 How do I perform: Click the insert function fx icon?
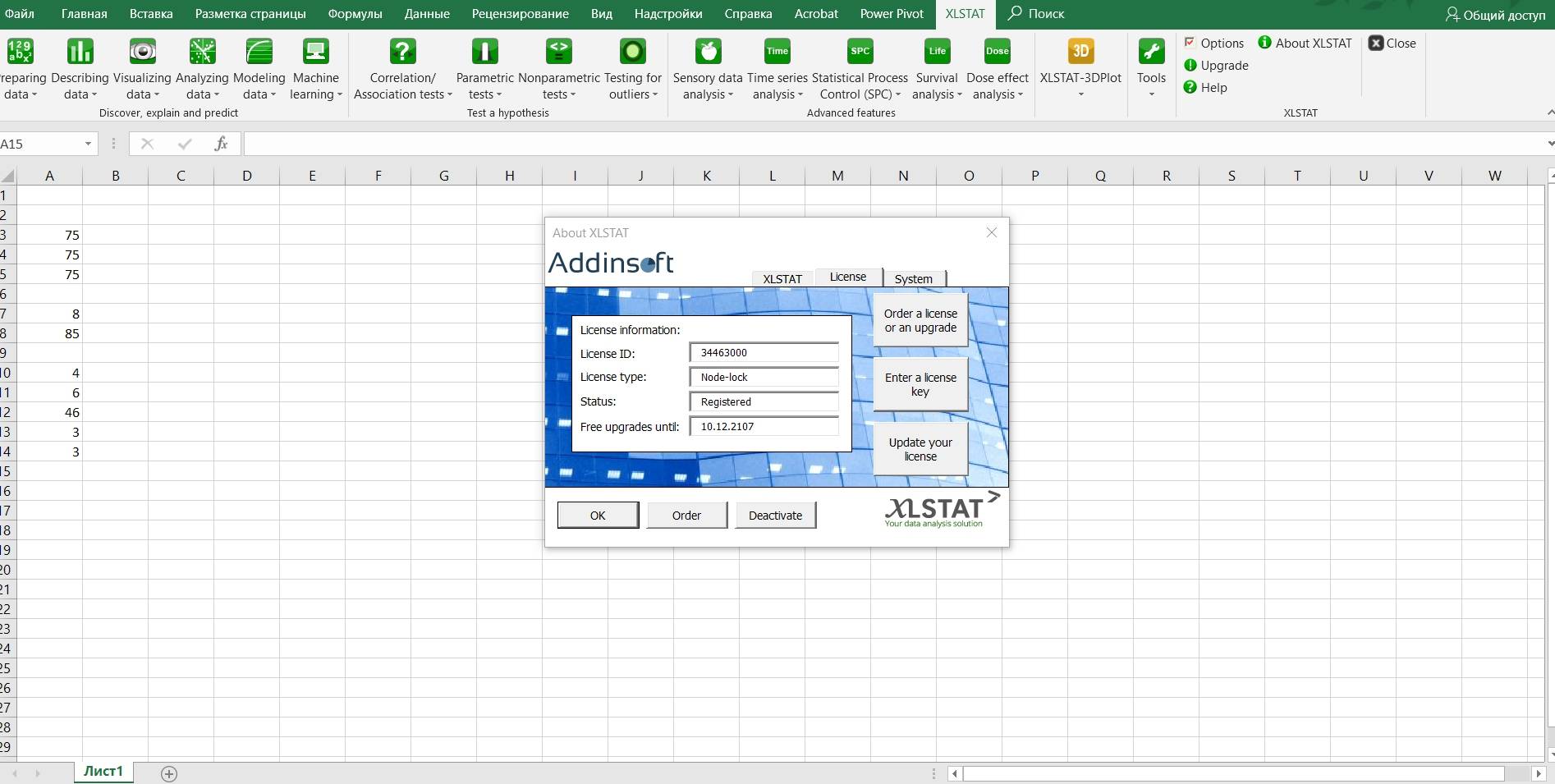[221, 144]
